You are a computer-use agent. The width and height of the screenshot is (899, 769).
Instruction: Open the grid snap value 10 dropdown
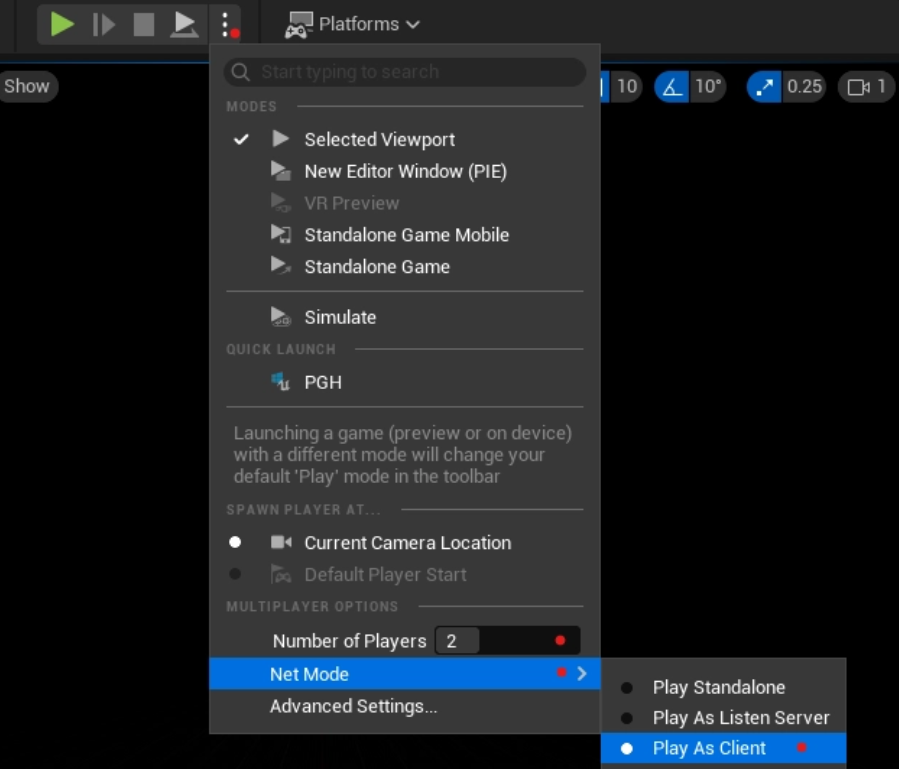point(627,87)
